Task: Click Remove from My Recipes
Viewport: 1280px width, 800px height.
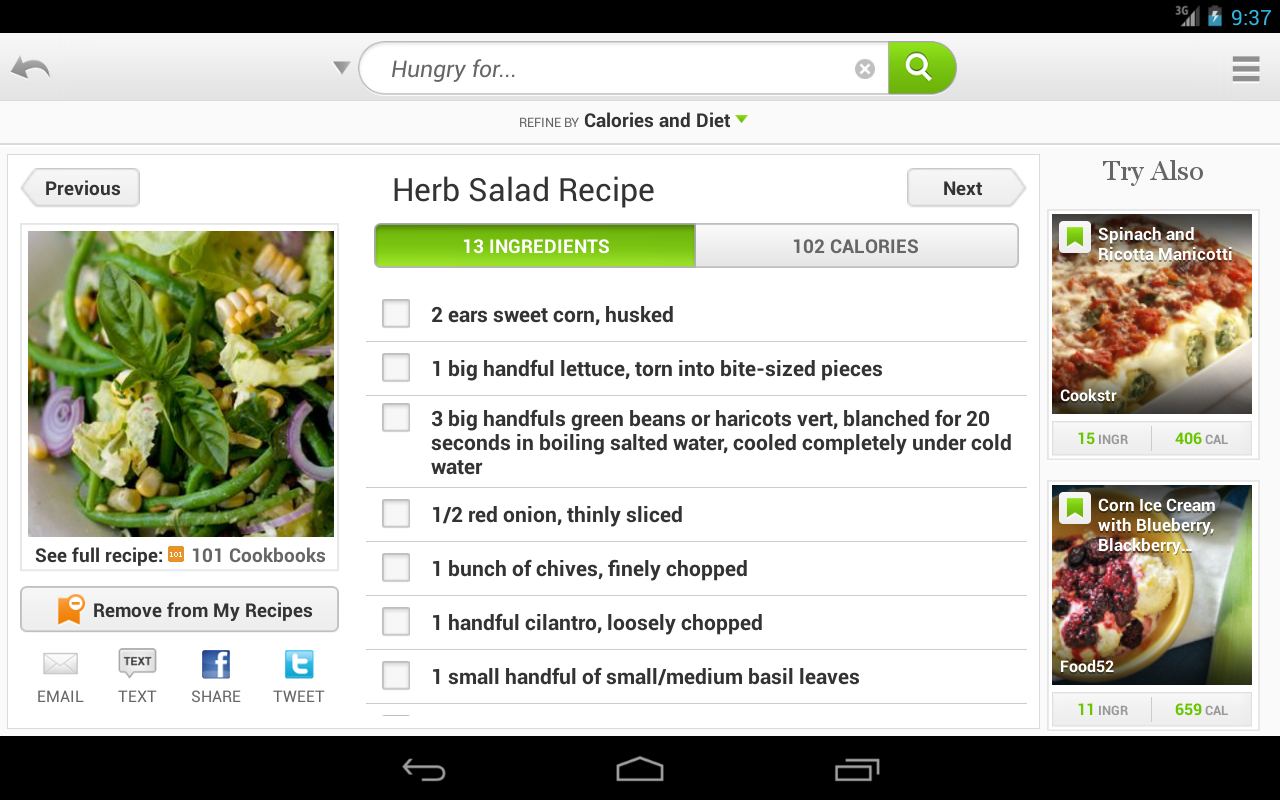Action: point(179,609)
